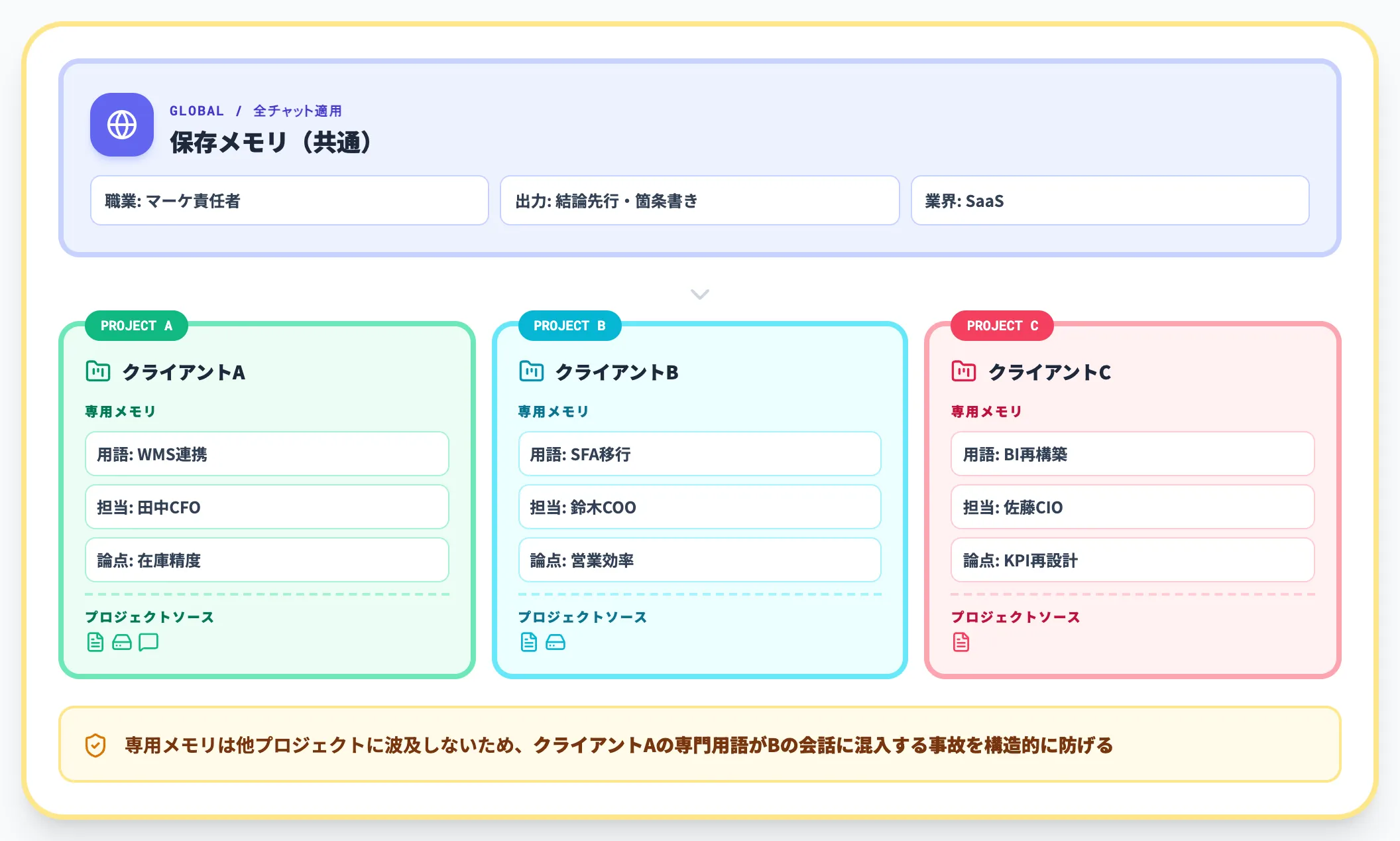Click the 業界: SaaS memory chip
1400x841 pixels.
tap(1110, 200)
